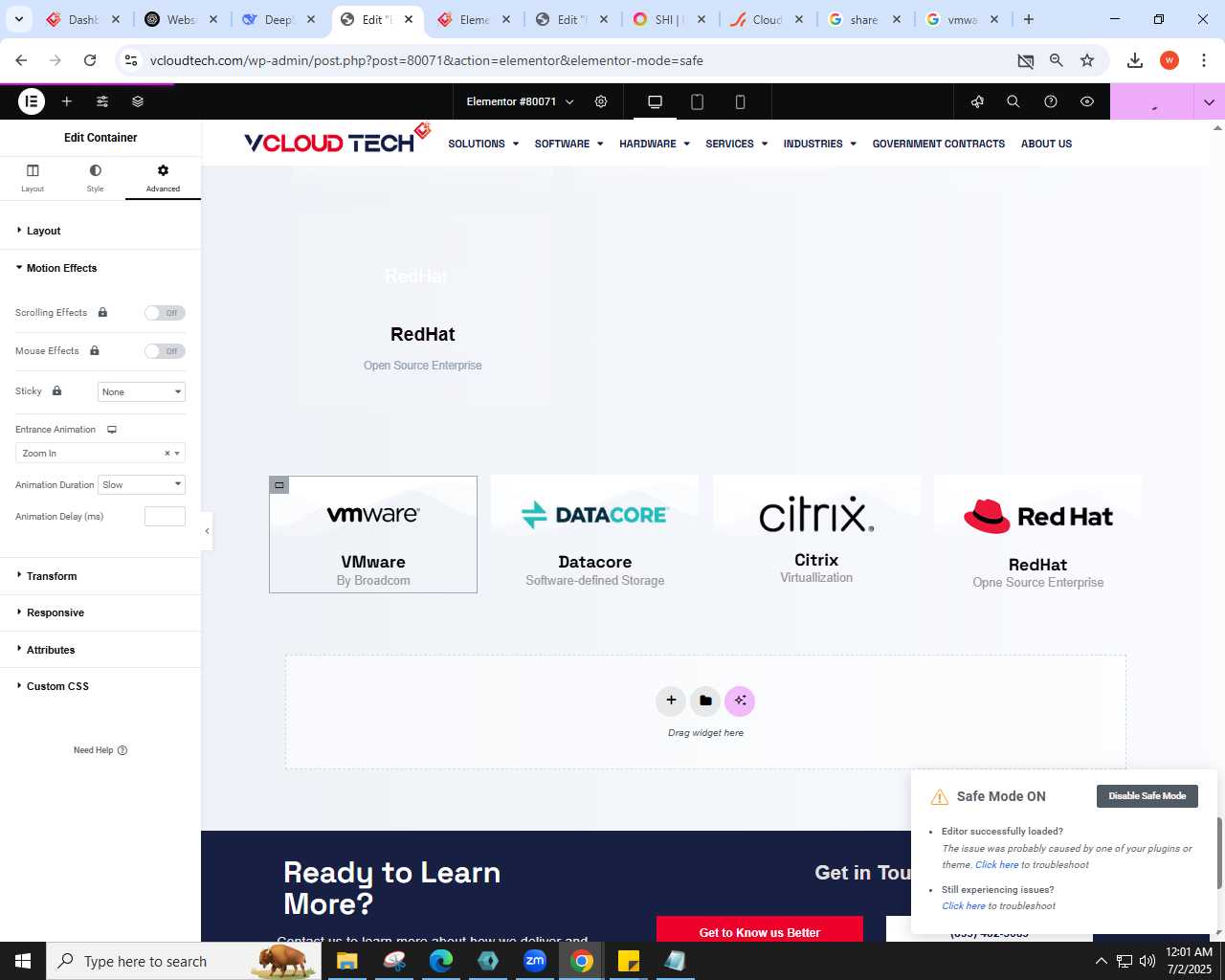Click the VMware container handle icon
Viewport: 1225px width, 980px height.
279,485
